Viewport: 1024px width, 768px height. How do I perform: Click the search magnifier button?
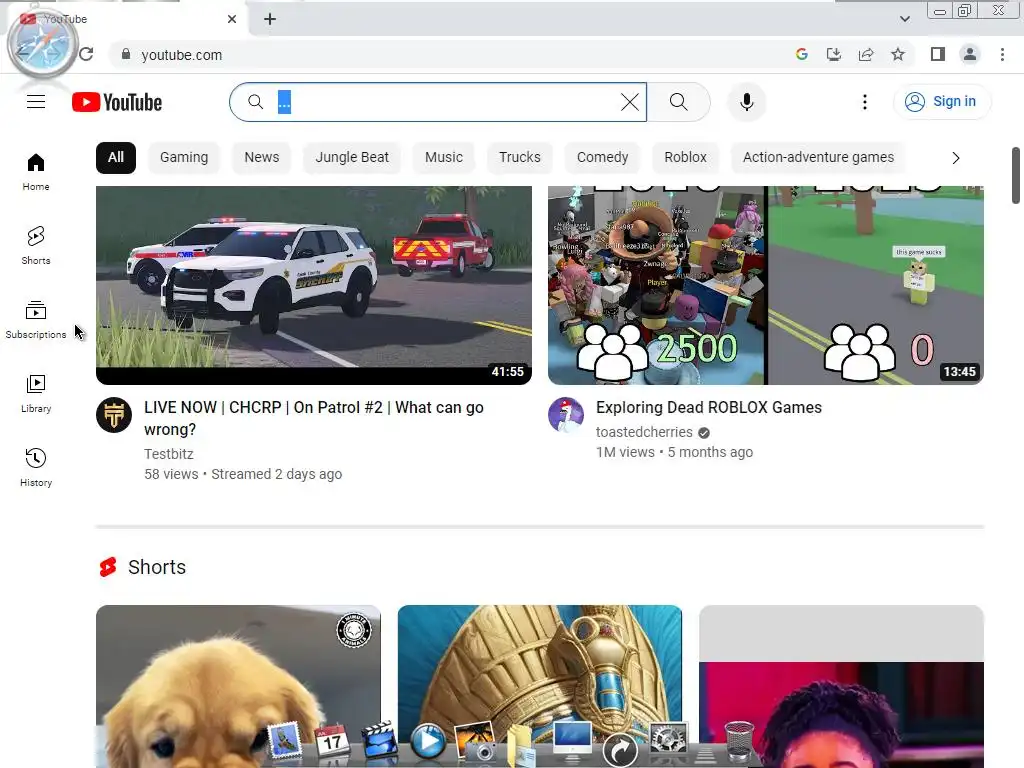pos(679,102)
